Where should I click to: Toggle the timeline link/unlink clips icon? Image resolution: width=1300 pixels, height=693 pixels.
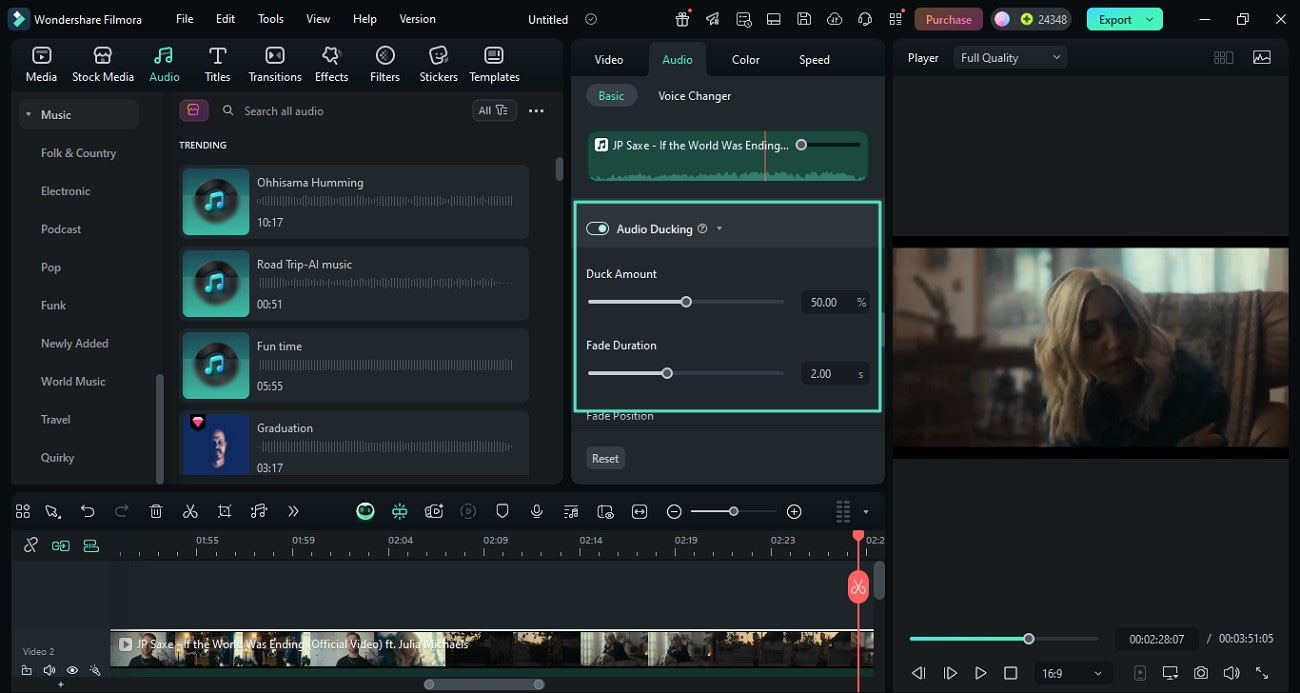pyautogui.click(x=31, y=545)
